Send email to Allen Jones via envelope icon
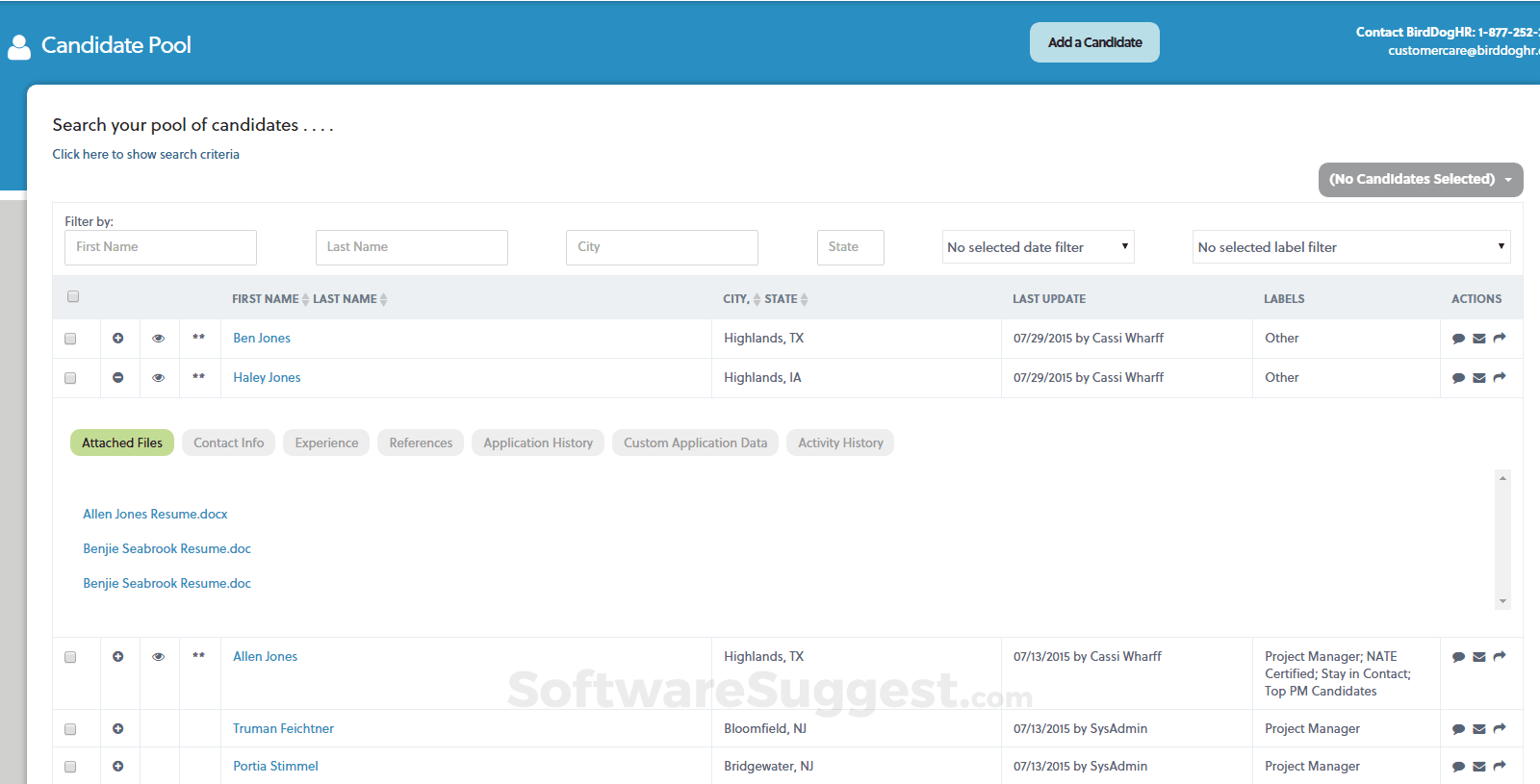The image size is (1540, 784). [1479, 657]
